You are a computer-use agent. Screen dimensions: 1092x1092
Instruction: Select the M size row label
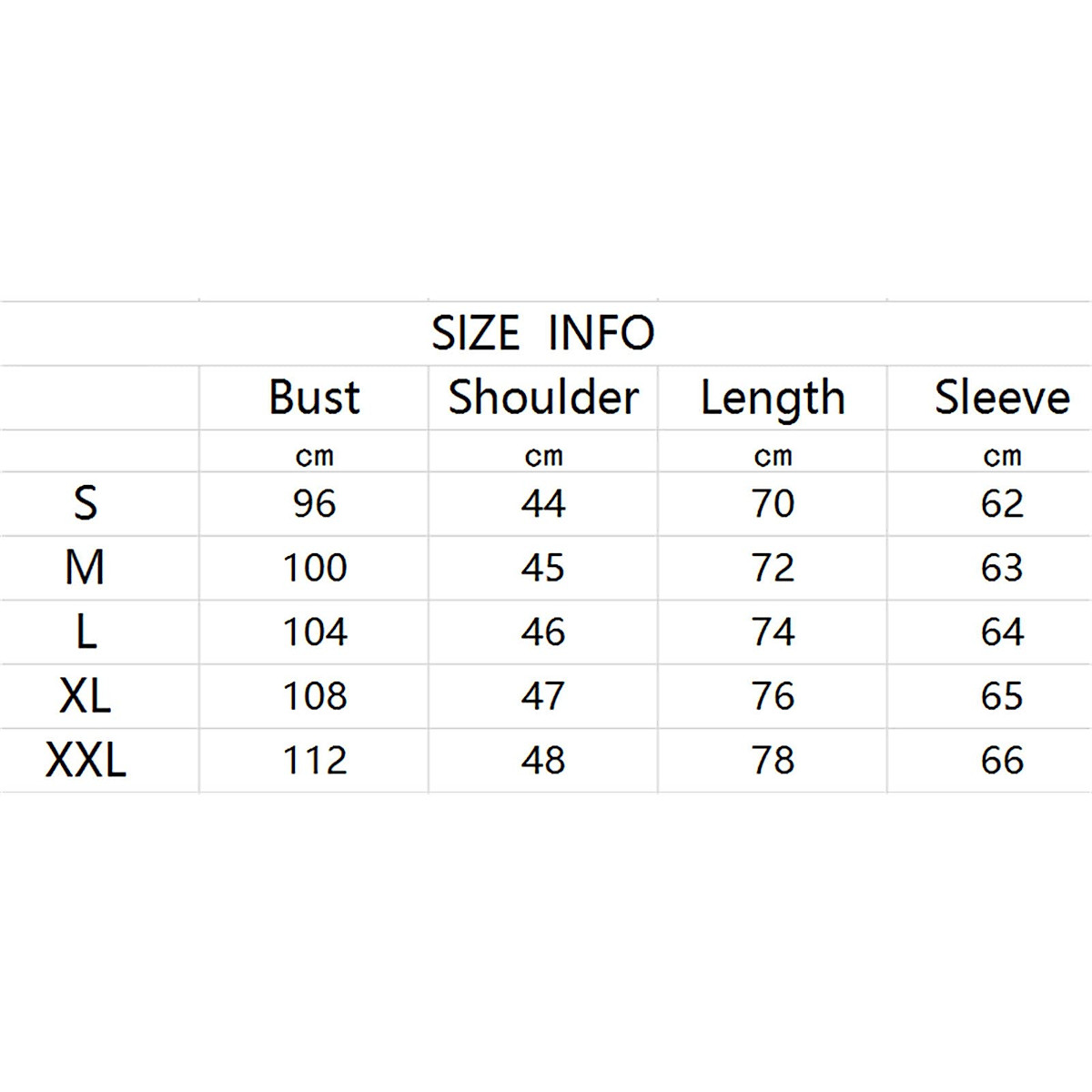click(x=85, y=568)
